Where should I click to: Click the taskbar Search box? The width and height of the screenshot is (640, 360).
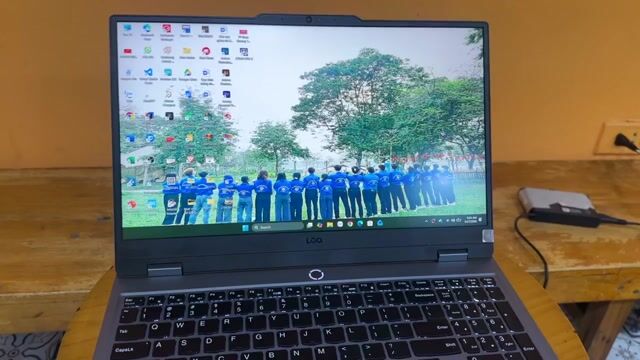click(278, 227)
